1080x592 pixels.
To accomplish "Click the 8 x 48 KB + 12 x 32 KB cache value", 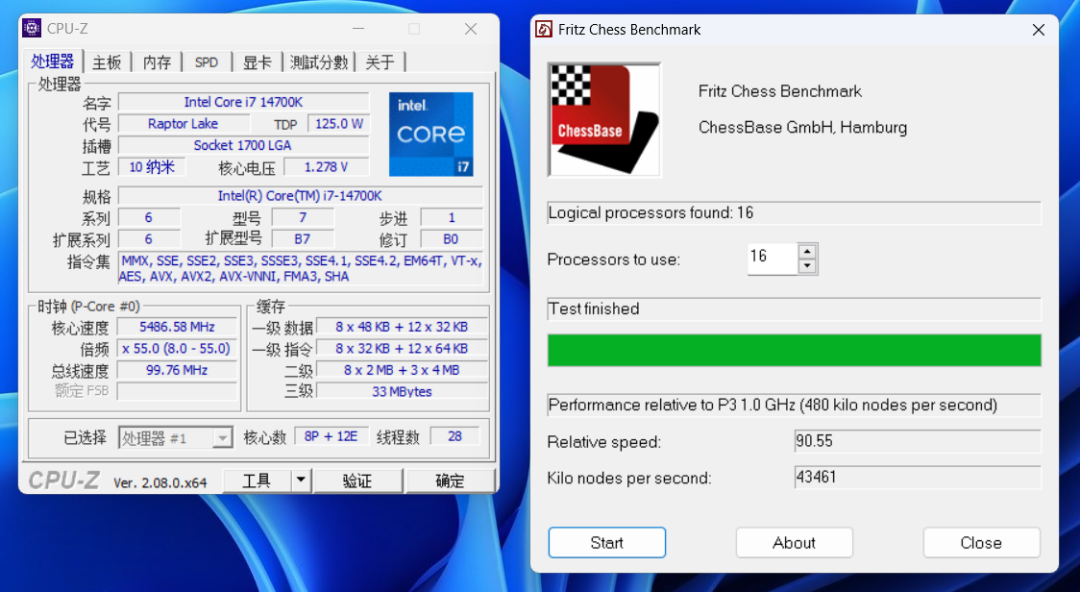I will coord(402,327).
